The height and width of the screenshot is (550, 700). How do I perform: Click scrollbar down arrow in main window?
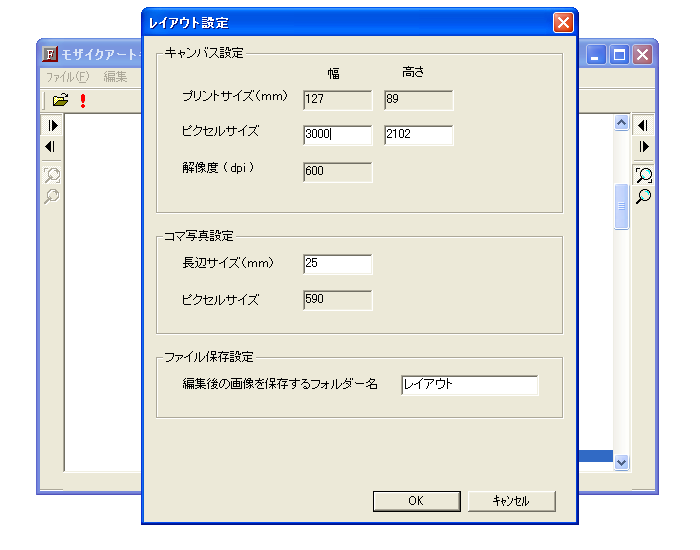621,462
